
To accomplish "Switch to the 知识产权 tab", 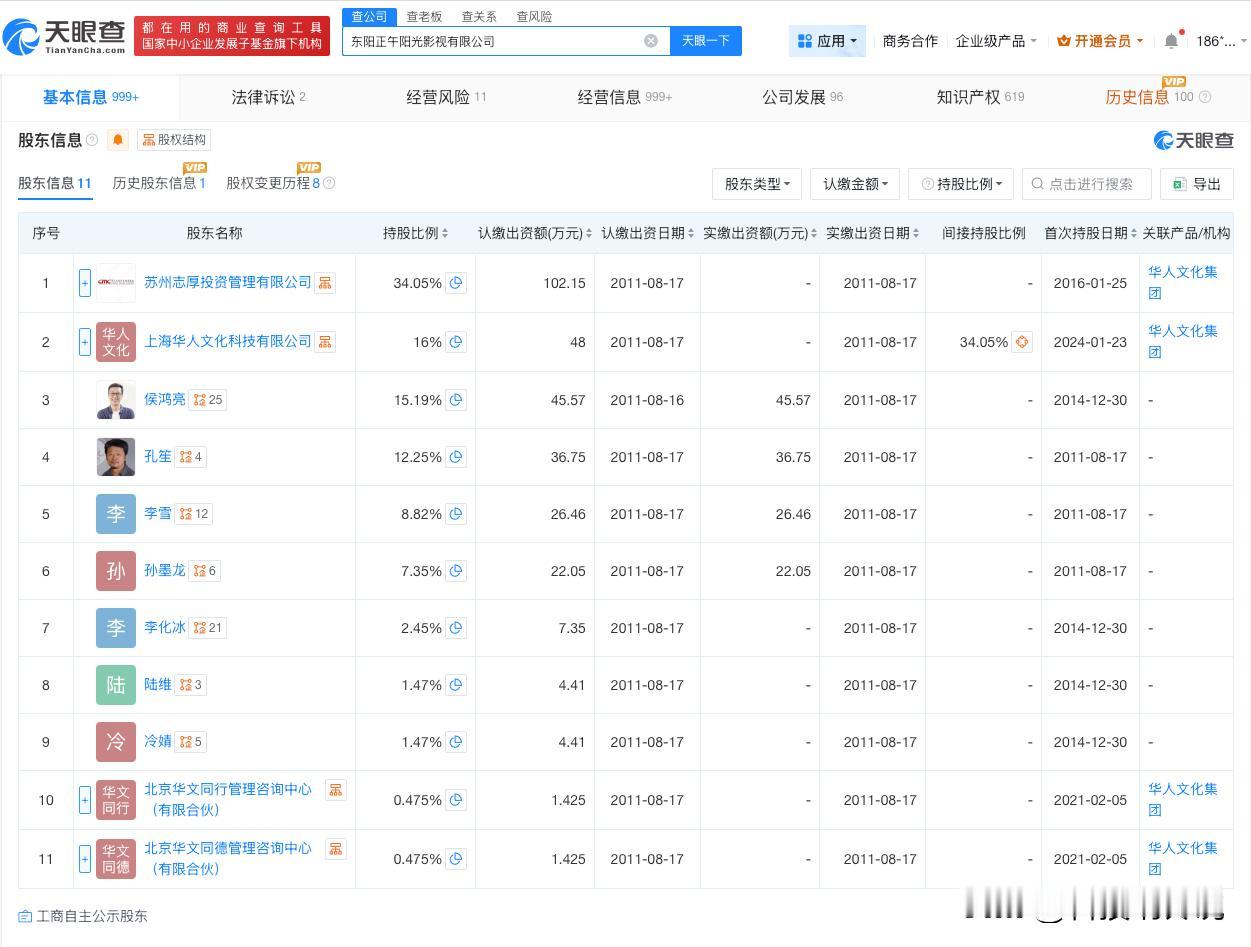I will click(979, 97).
